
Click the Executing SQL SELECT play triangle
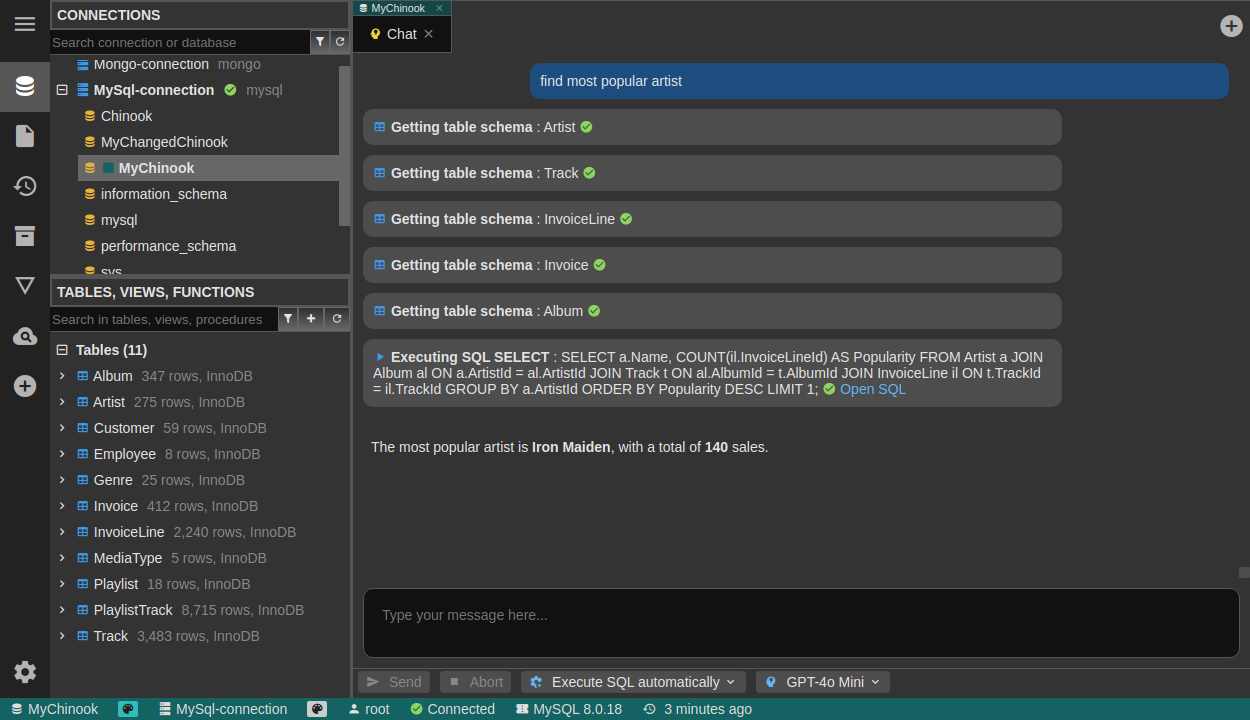tap(380, 357)
